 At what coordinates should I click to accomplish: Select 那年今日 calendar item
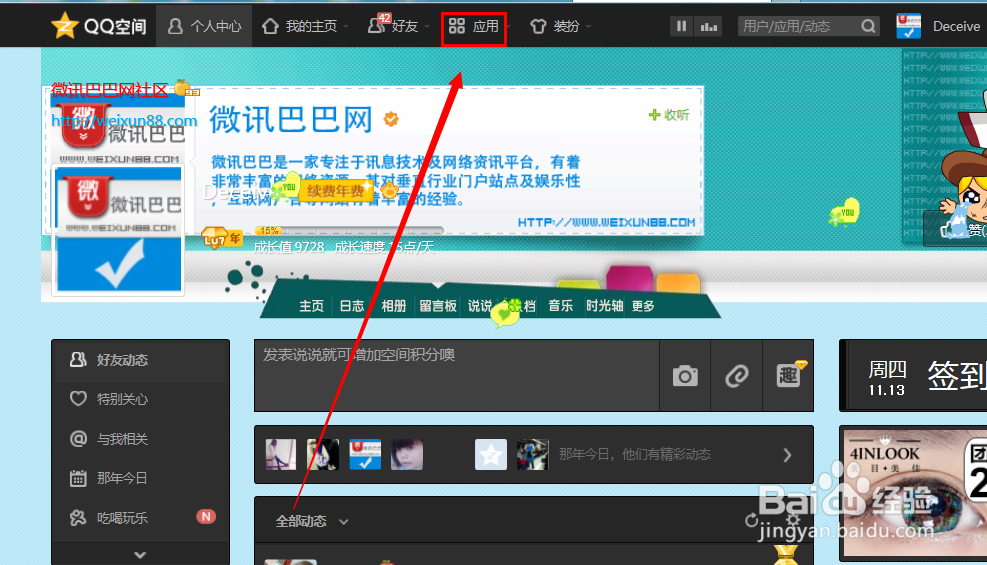[x=140, y=478]
